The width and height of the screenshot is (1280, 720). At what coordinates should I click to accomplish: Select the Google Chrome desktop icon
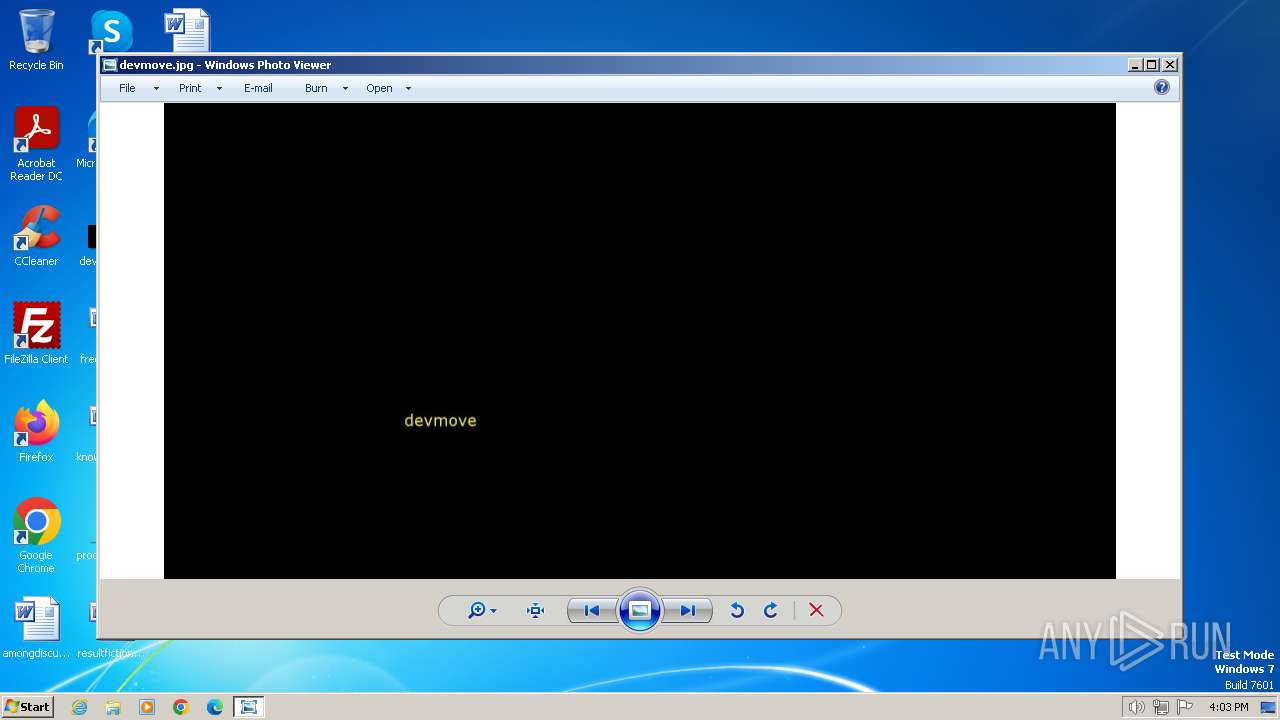click(36, 536)
